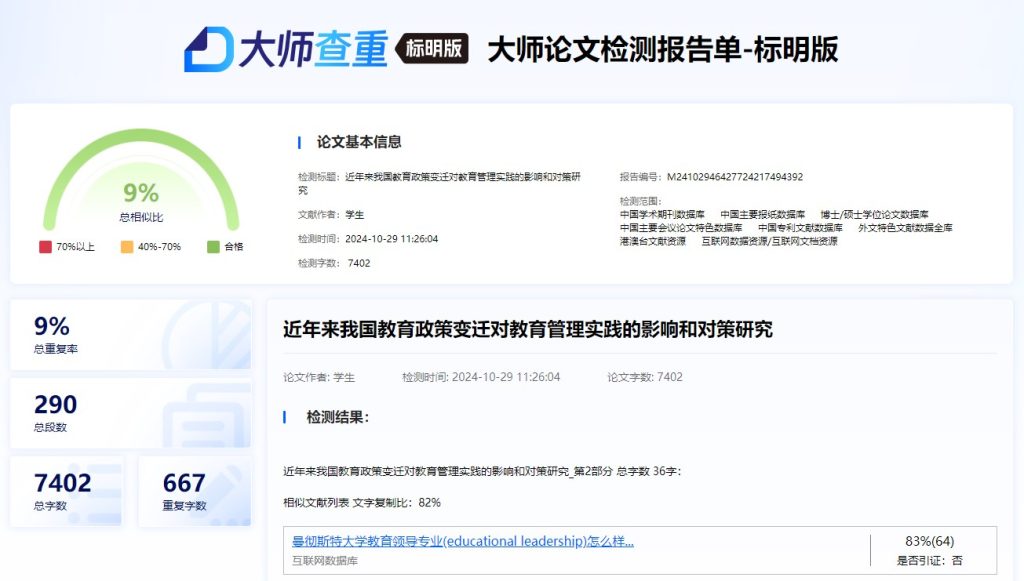
Task: Click the paper title heading 近年来我国教育政策变迁
Action: [x=528, y=329]
